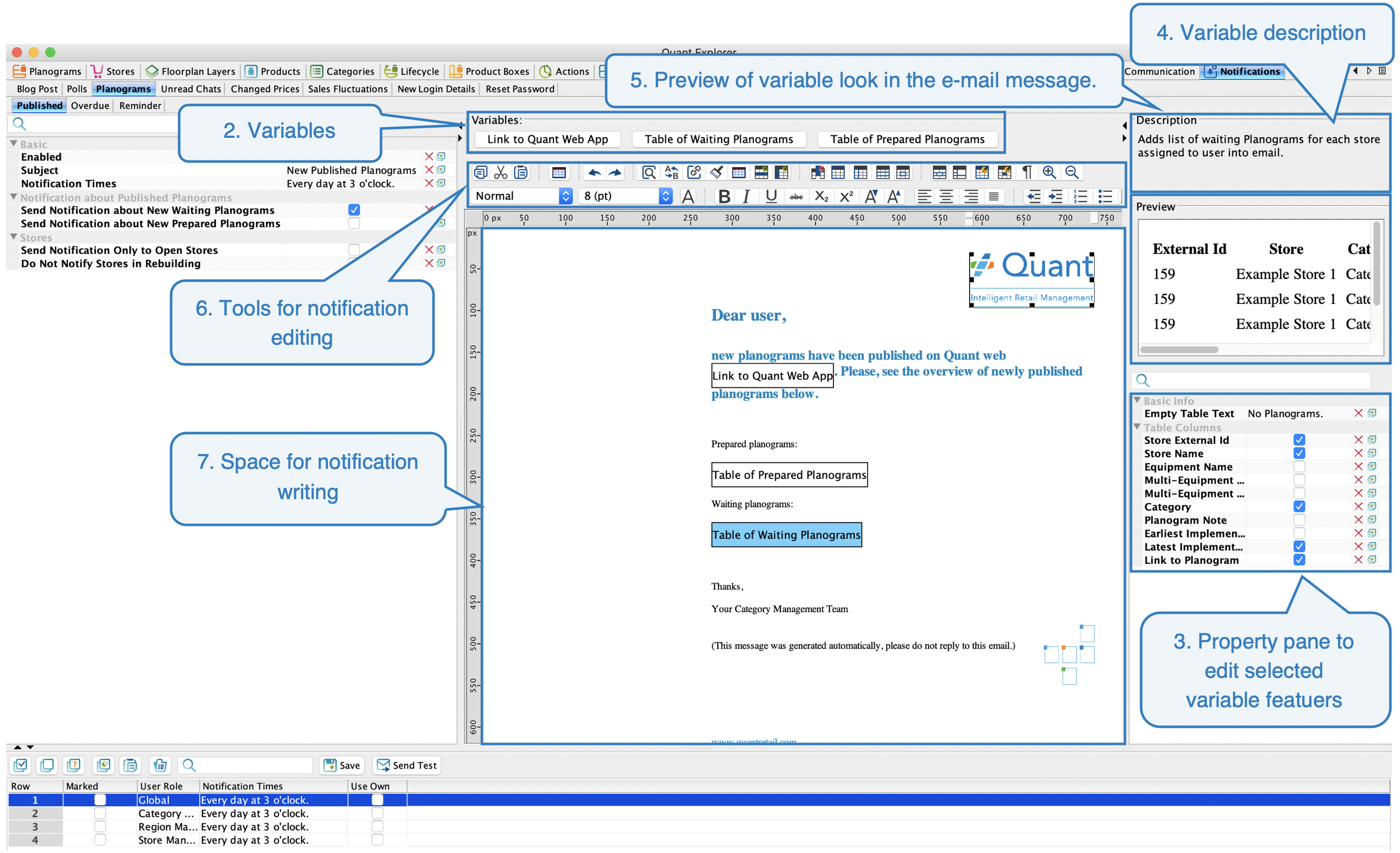Open Find with the magnifier toolbar icon
This screenshot has width=1400, height=853.
click(649, 172)
